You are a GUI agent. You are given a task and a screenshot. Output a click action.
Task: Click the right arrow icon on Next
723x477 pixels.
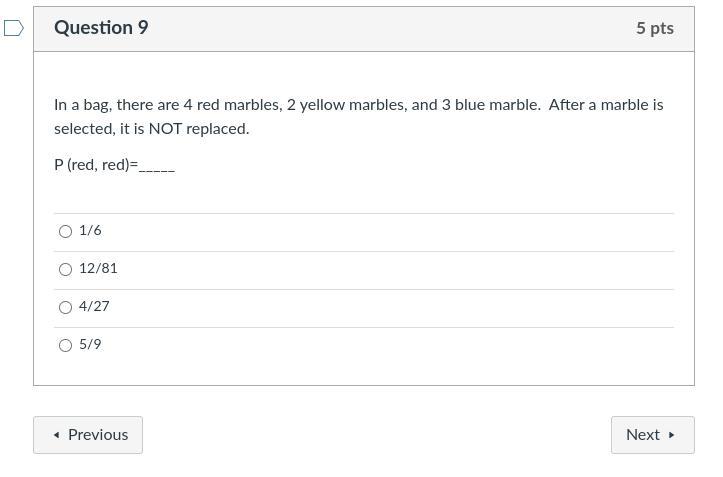coord(671,435)
